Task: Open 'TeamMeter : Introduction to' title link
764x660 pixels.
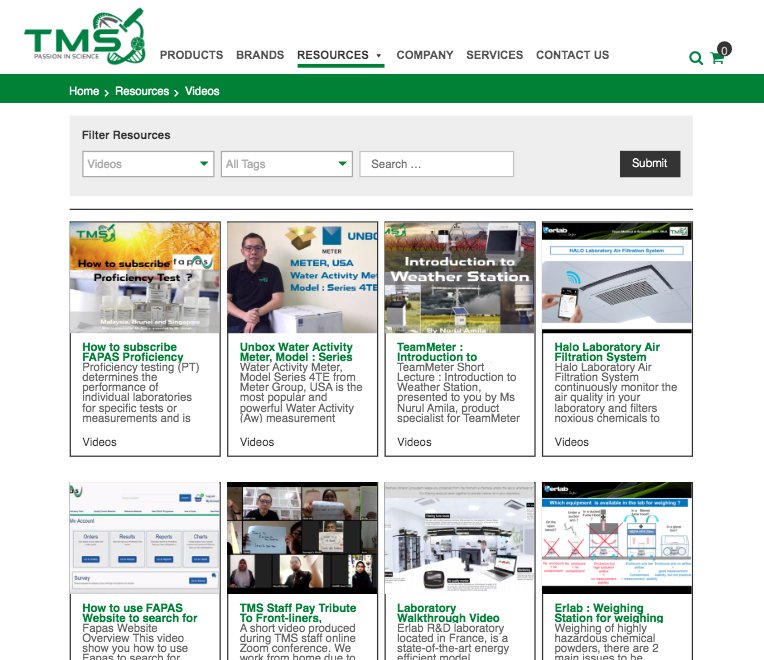Action: coord(437,352)
